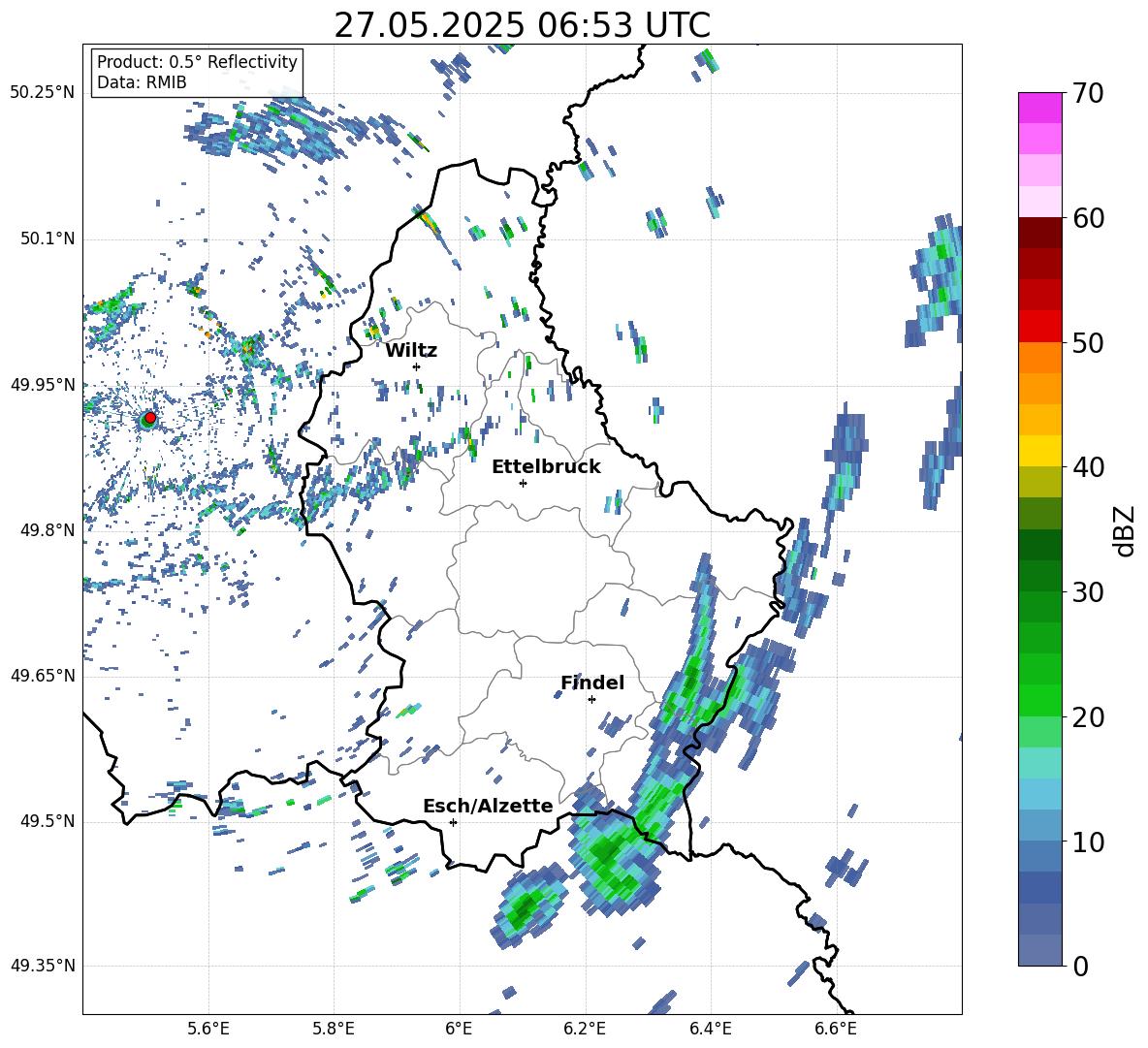Pick the bright red colorbar segment above 50

click(x=1039, y=327)
